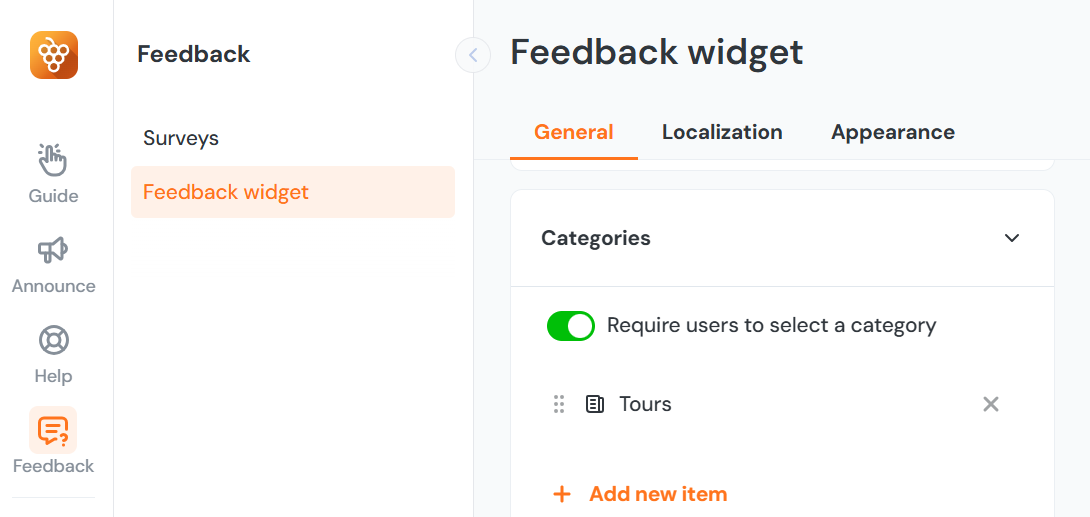Viewport: 1090px width, 517px height.
Task: Click the Feedback widget page title
Action: tap(657, 53)
